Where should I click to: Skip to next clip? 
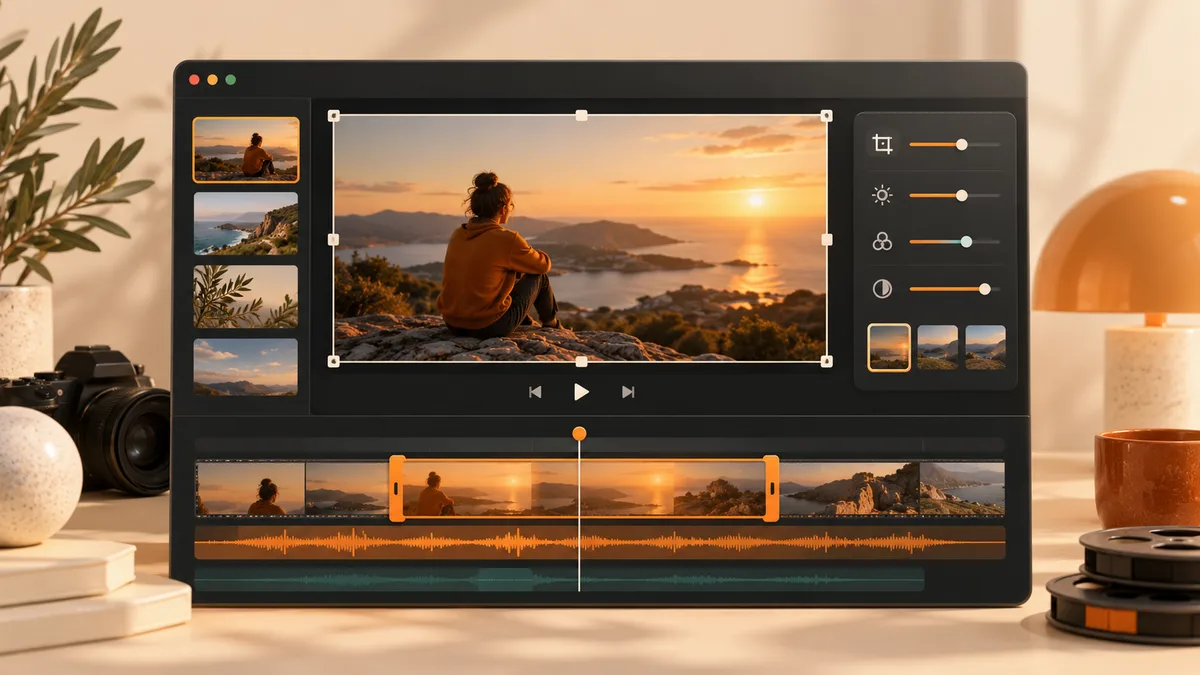[x=628, y=392]
